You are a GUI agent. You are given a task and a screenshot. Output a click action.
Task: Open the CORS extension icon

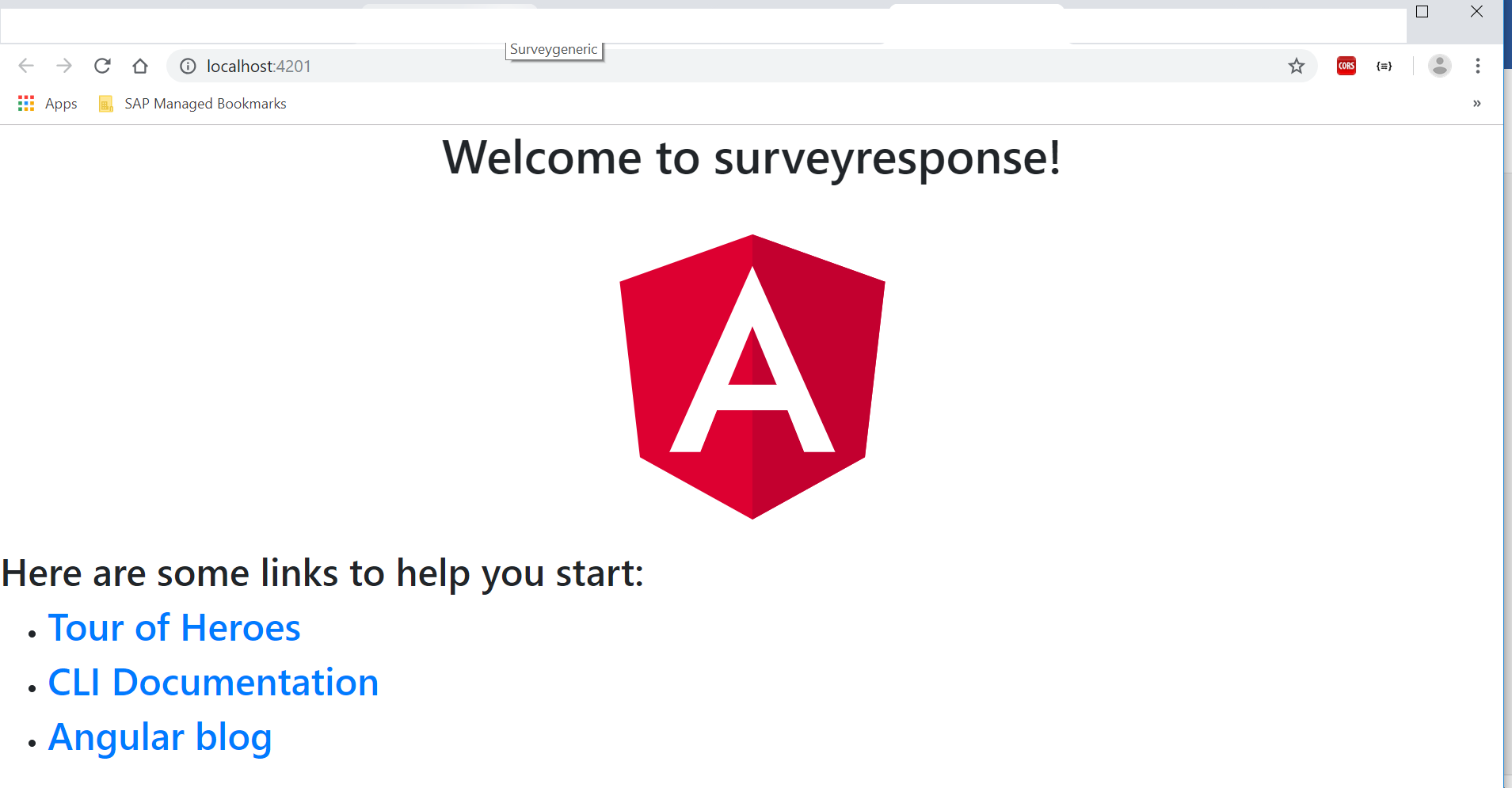1346,66
